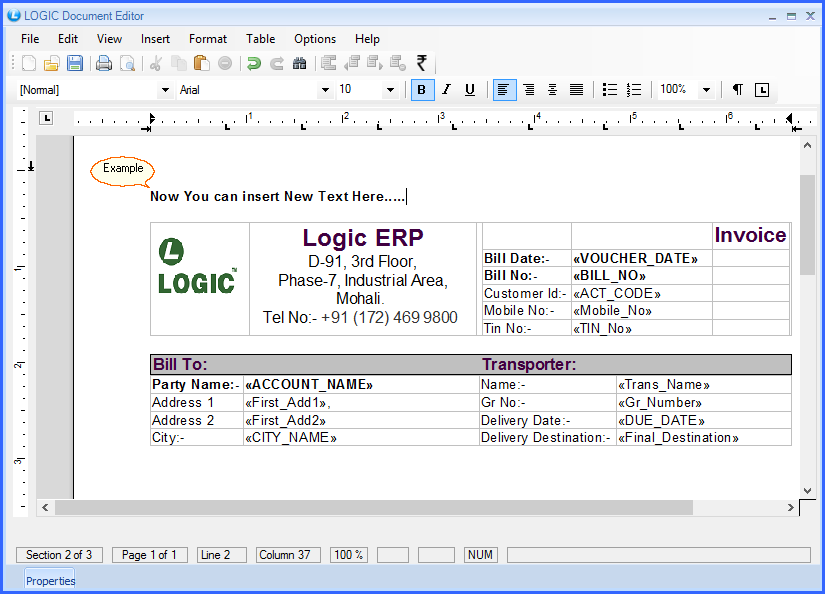Viewport: 825px width, 594px height.
Task: Click the «BILL_NO» merge field
Action: click(x=609, y=275)
